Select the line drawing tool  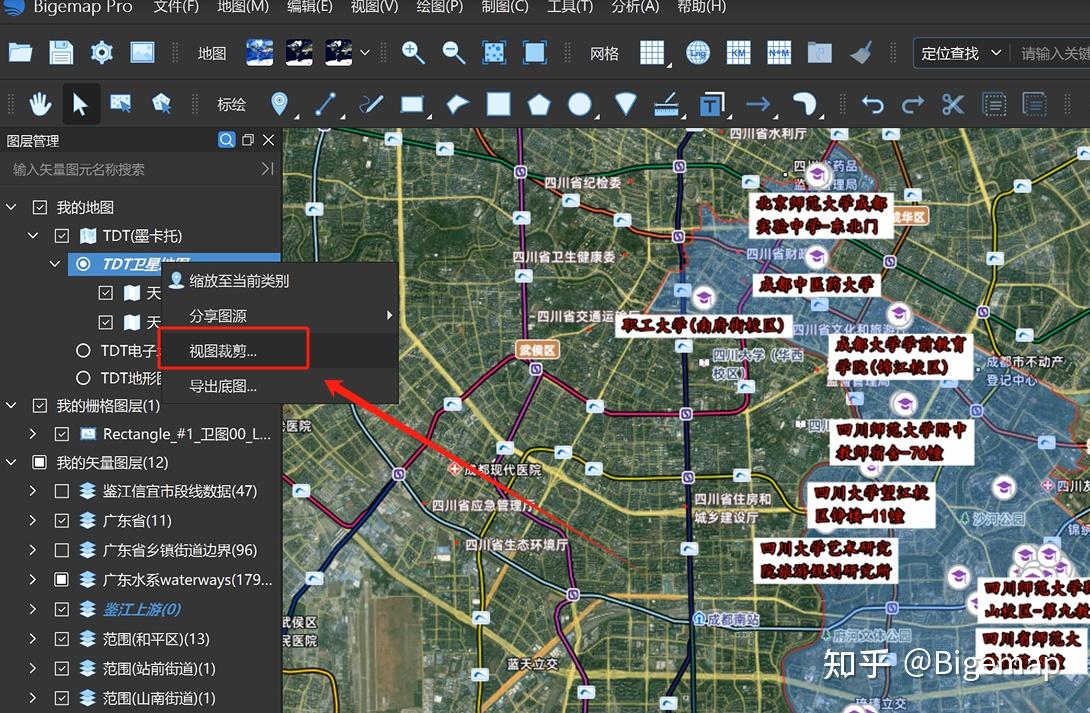(325, 104)
